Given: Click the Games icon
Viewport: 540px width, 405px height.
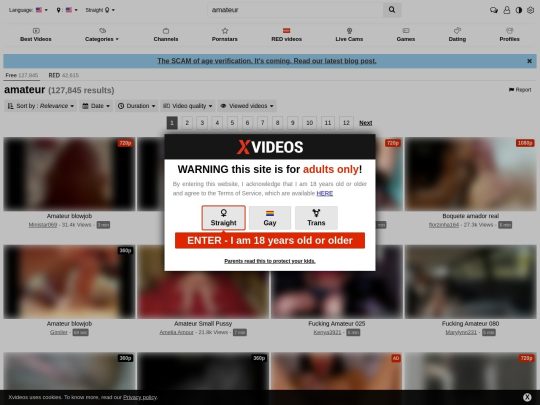Looking at the screenshot, I should (x=406, y=31).
